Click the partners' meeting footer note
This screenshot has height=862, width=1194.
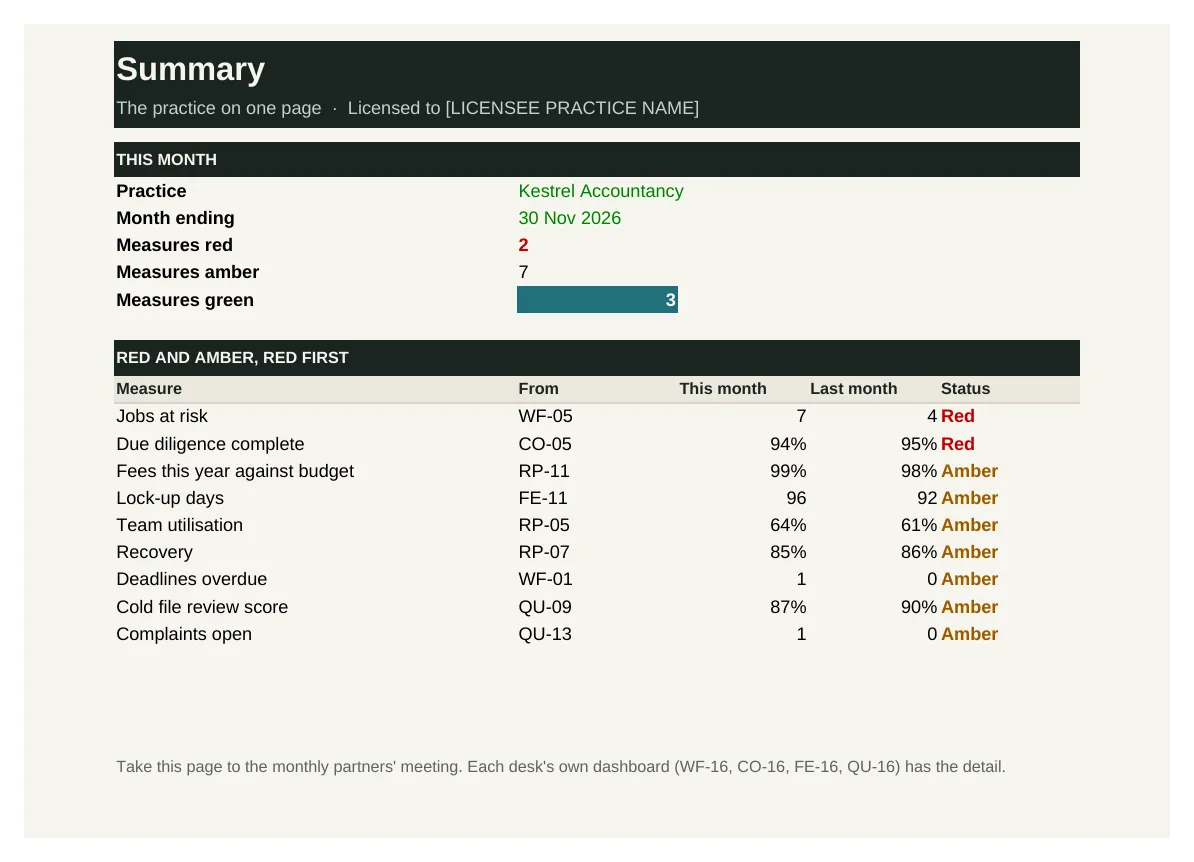pyautogui.click(x=561, y=767)
